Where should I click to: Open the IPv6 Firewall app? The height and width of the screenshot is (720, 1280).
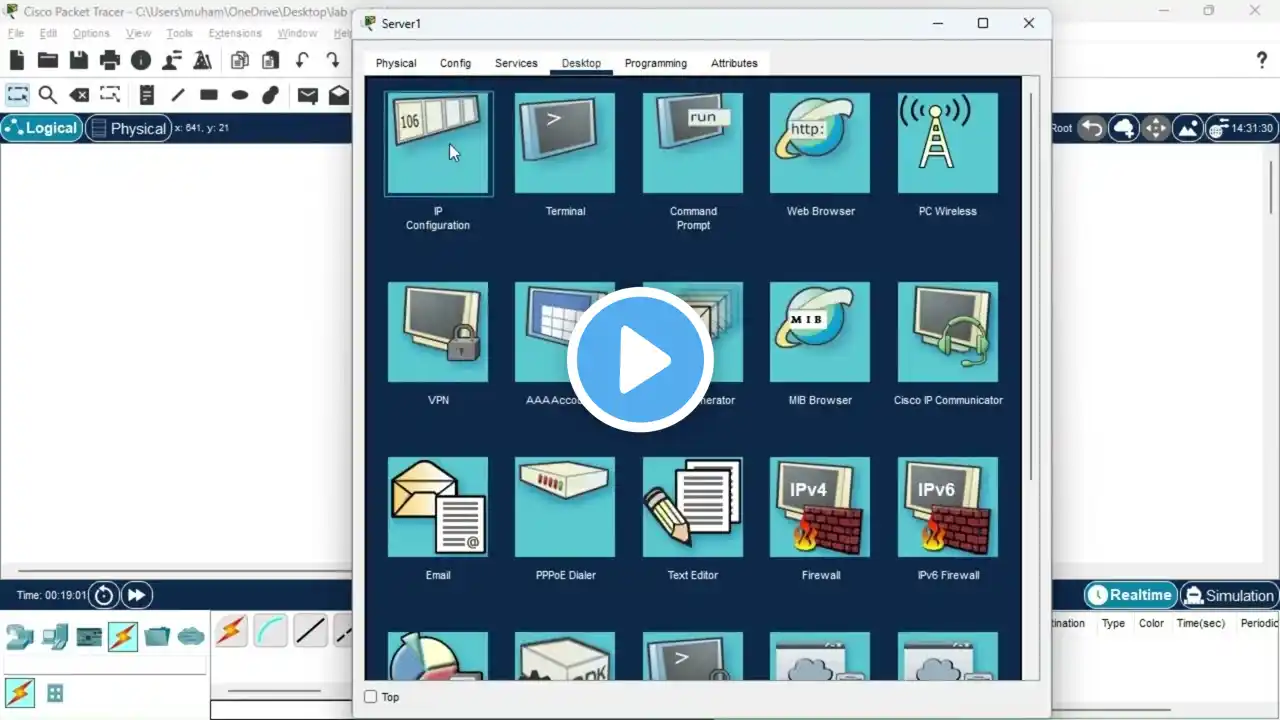tap(948, 507)
